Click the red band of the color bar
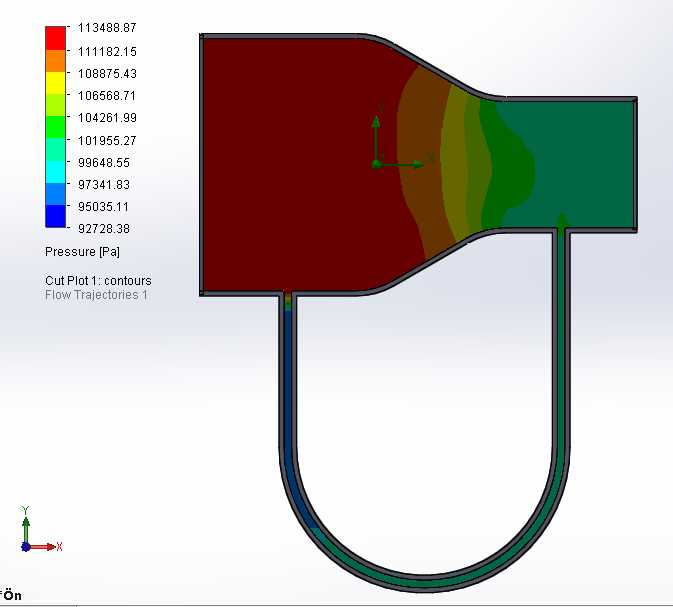The image size is (673, 607). pos(55,38)
